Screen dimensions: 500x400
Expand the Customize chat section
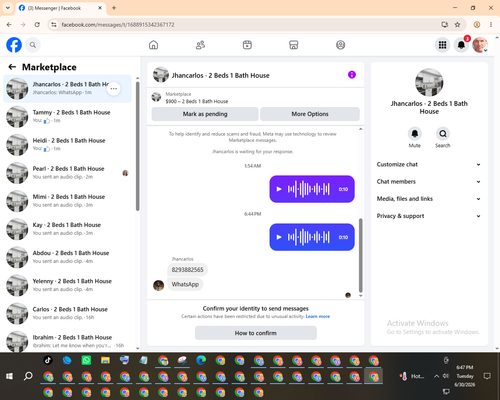click(429, 164)
